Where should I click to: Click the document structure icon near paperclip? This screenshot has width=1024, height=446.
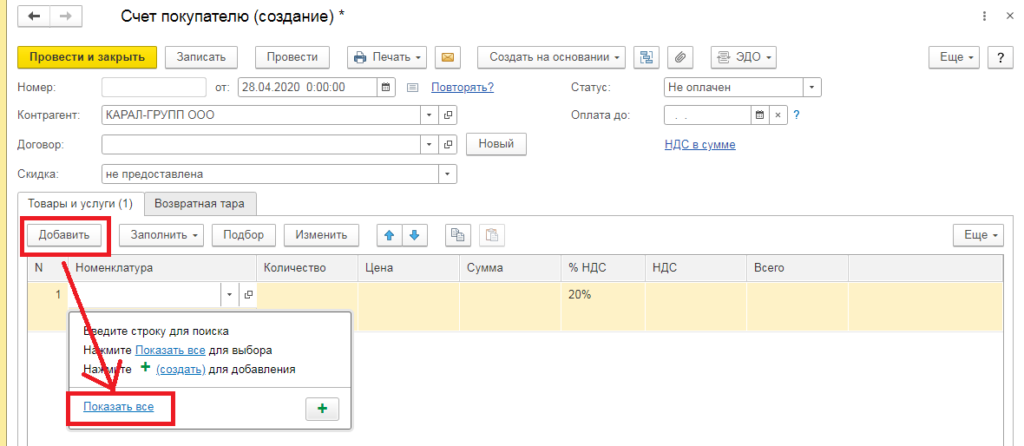[647, 57]
